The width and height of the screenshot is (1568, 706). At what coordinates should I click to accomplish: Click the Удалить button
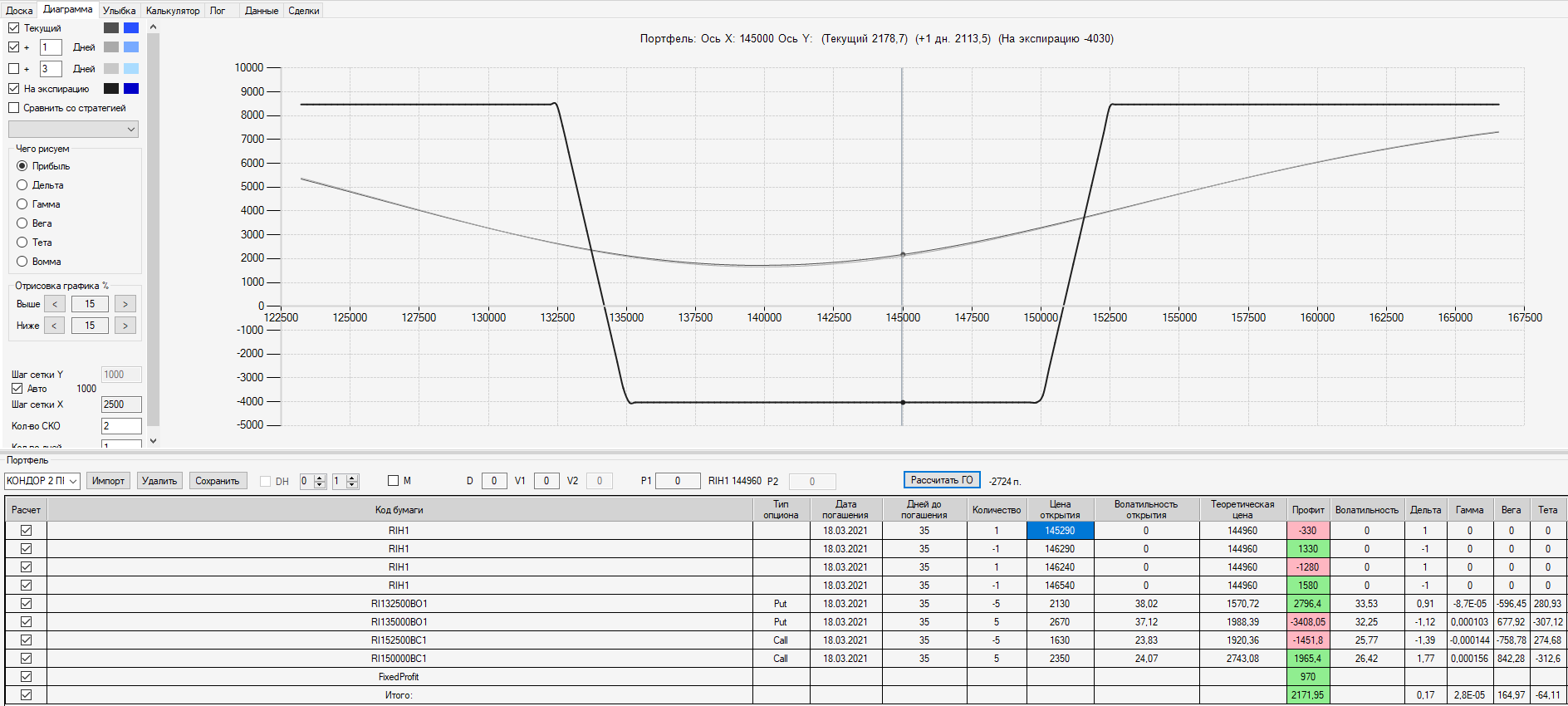tap(159, 481)
